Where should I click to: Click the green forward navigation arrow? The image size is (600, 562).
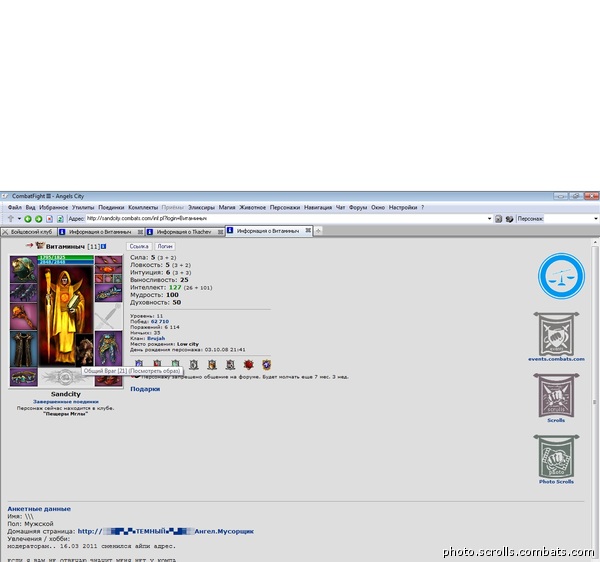[38, 219]
